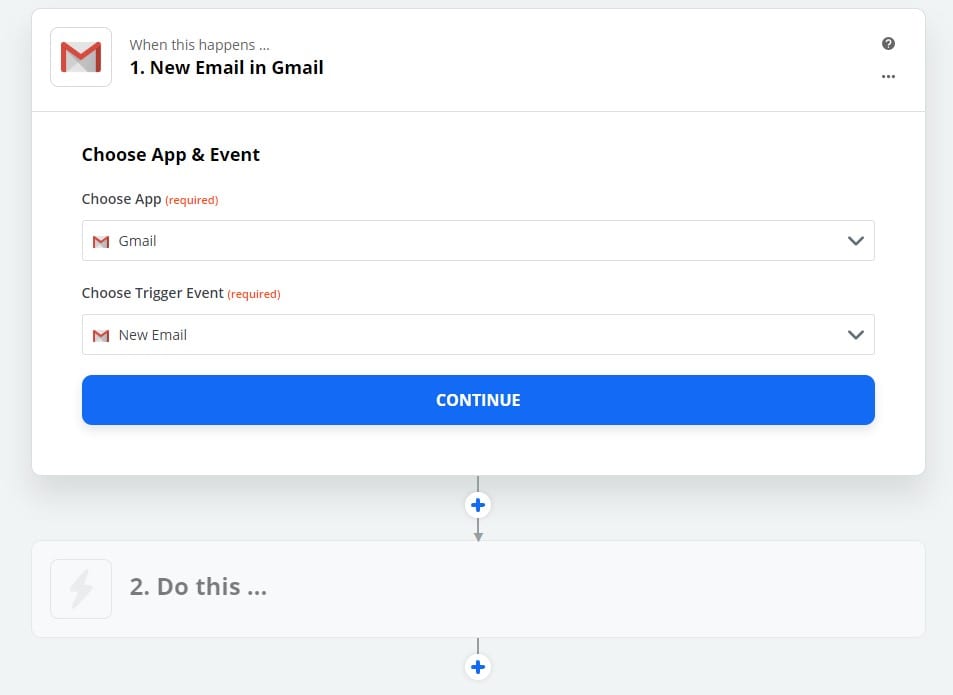The image size is (953, 695).
Task: Open the help question mark icon
Action: point(888,44)
